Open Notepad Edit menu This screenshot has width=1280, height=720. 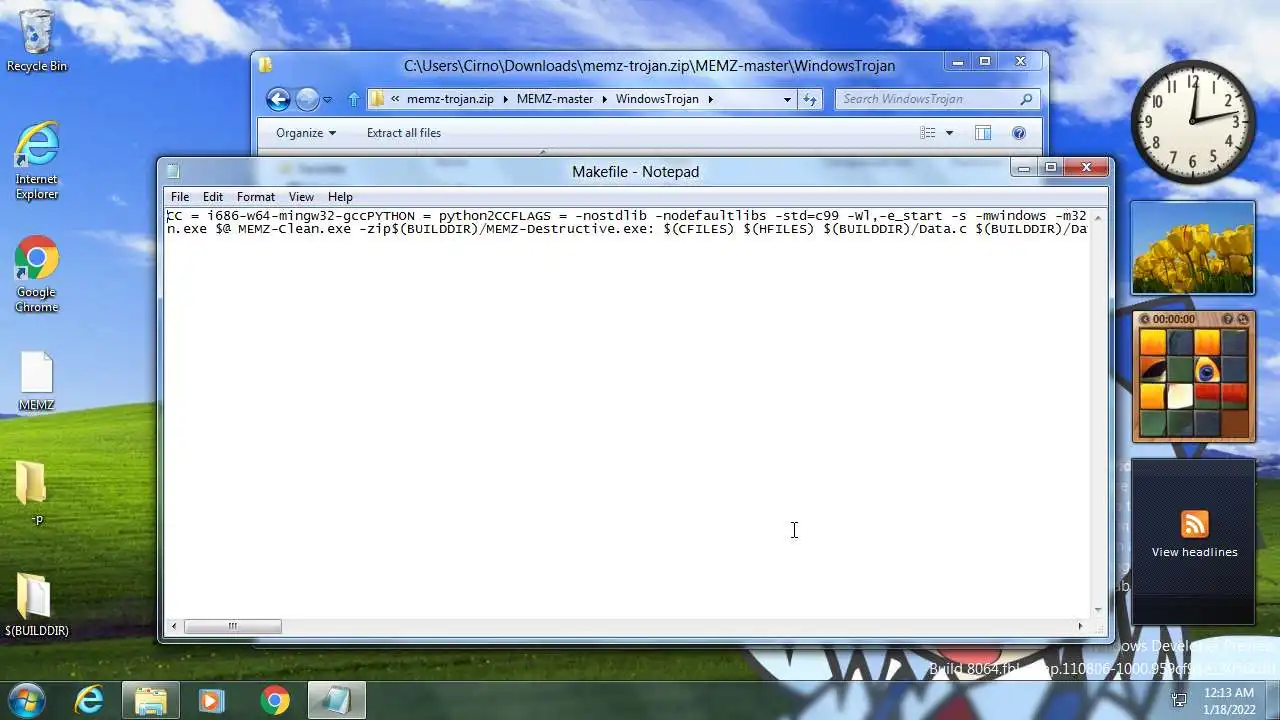pos(213,197)
